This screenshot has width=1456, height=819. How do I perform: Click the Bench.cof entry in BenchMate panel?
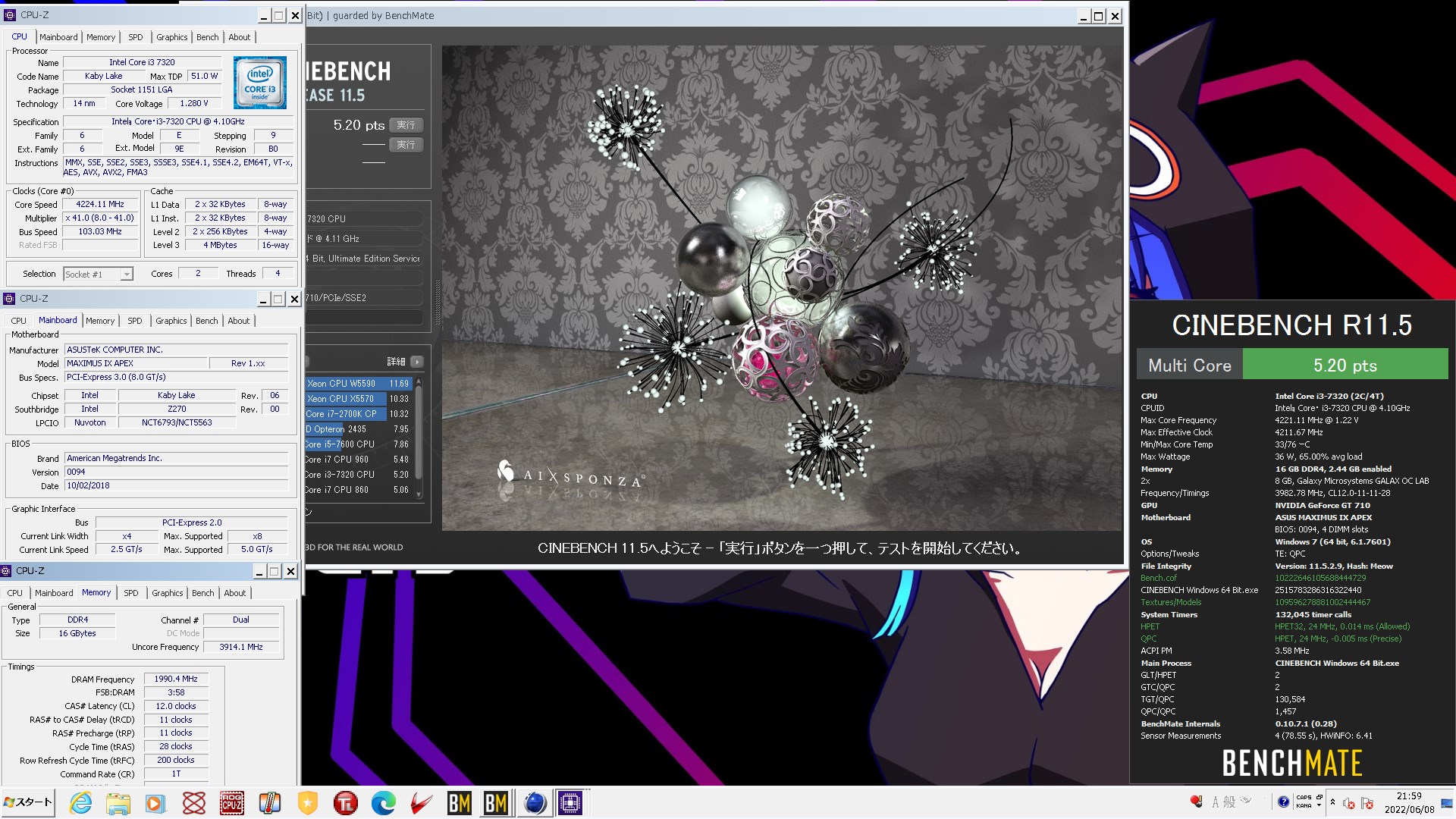[1159, 578]
